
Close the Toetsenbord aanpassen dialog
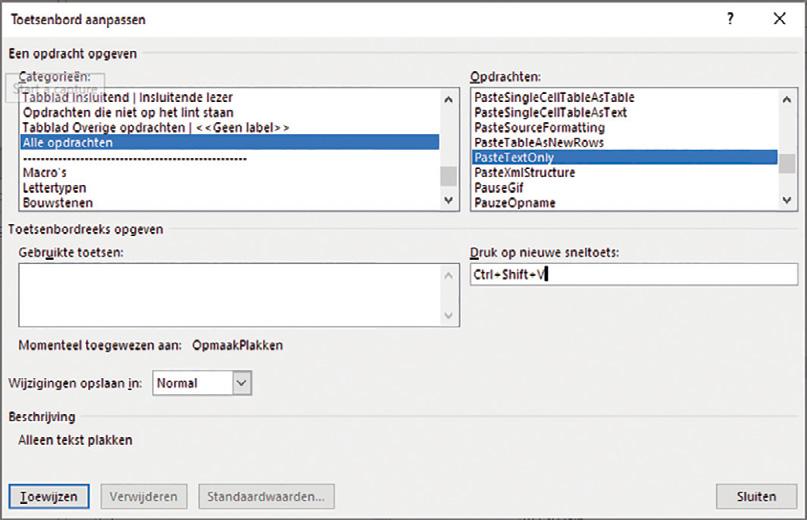pos(779,19)
